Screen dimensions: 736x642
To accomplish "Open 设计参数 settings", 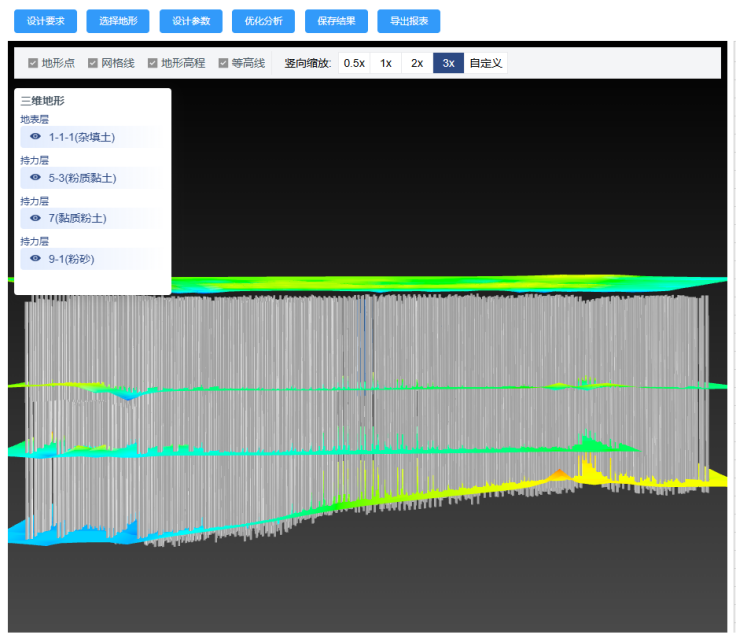I will pyautogui.click(x=191, y=21).
